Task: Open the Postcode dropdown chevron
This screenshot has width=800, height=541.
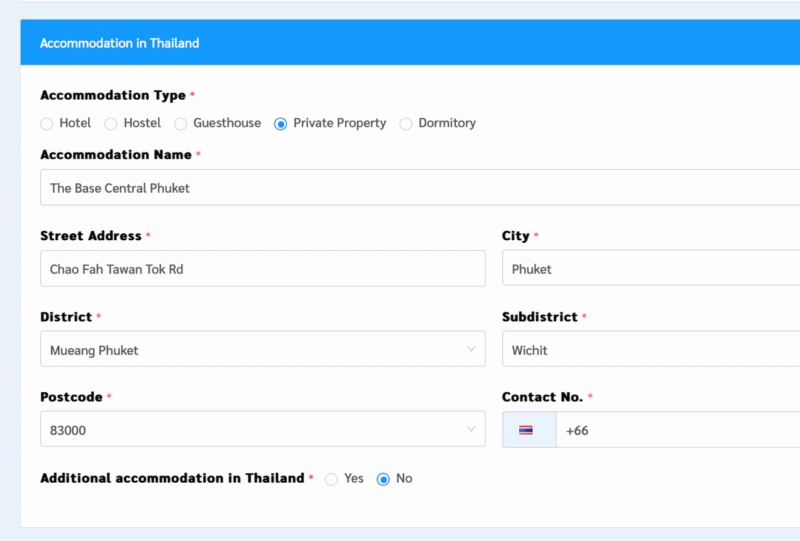Action: click(471, 429)
